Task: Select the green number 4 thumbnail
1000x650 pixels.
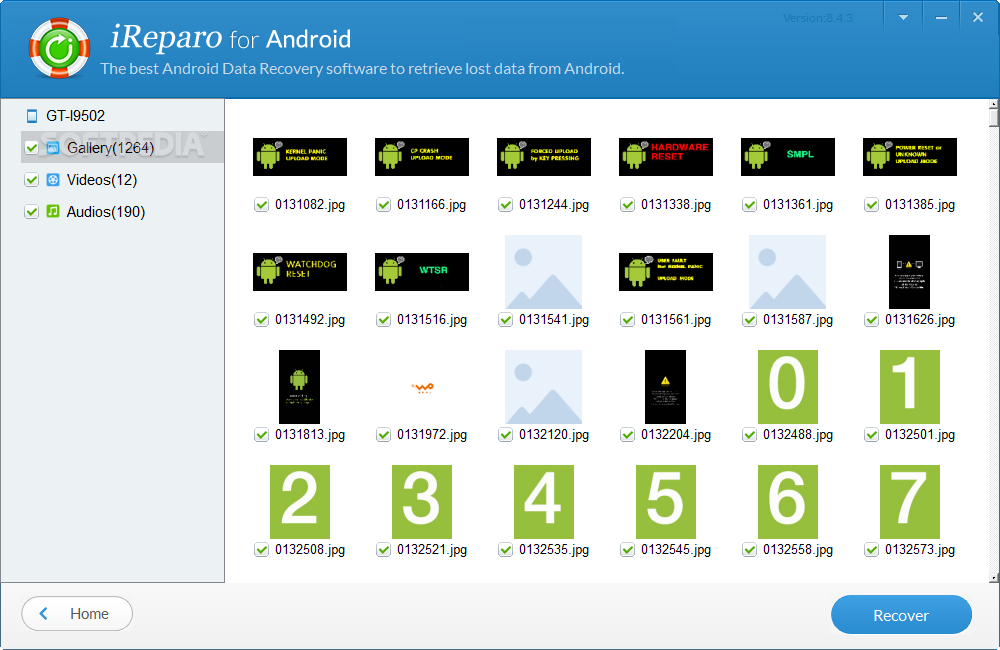Action: [544, 501]
